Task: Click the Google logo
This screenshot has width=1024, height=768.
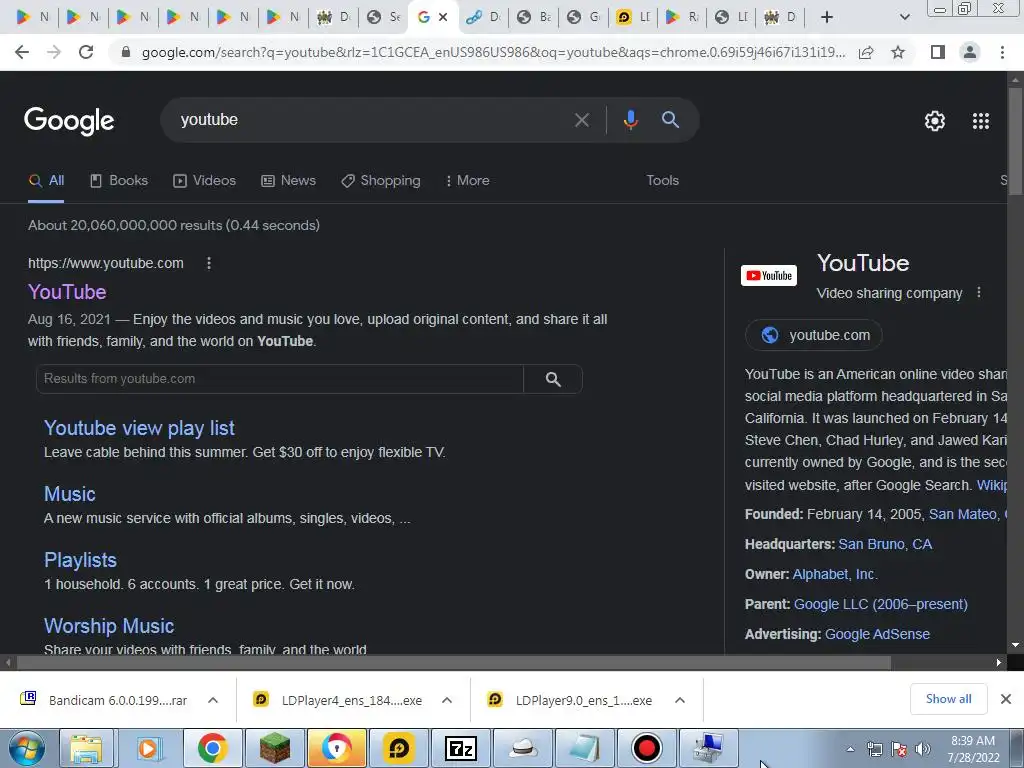Action: click(x=69, y=121)
